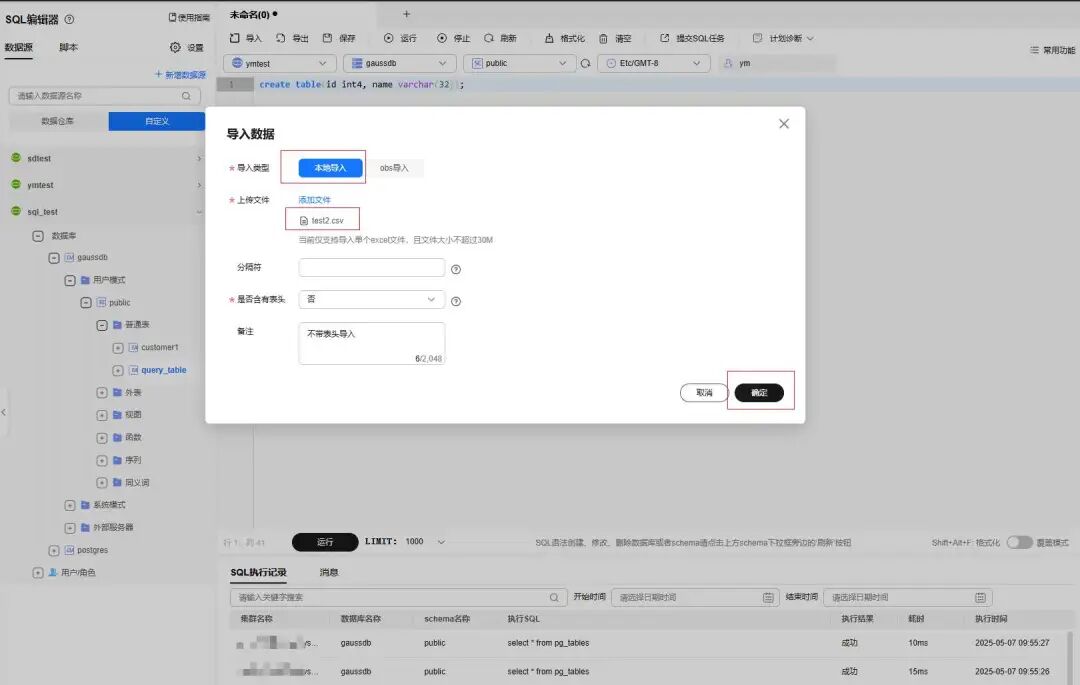Select obs导入 import type
Screen dimensions: 1080x685
click(394, 168)
